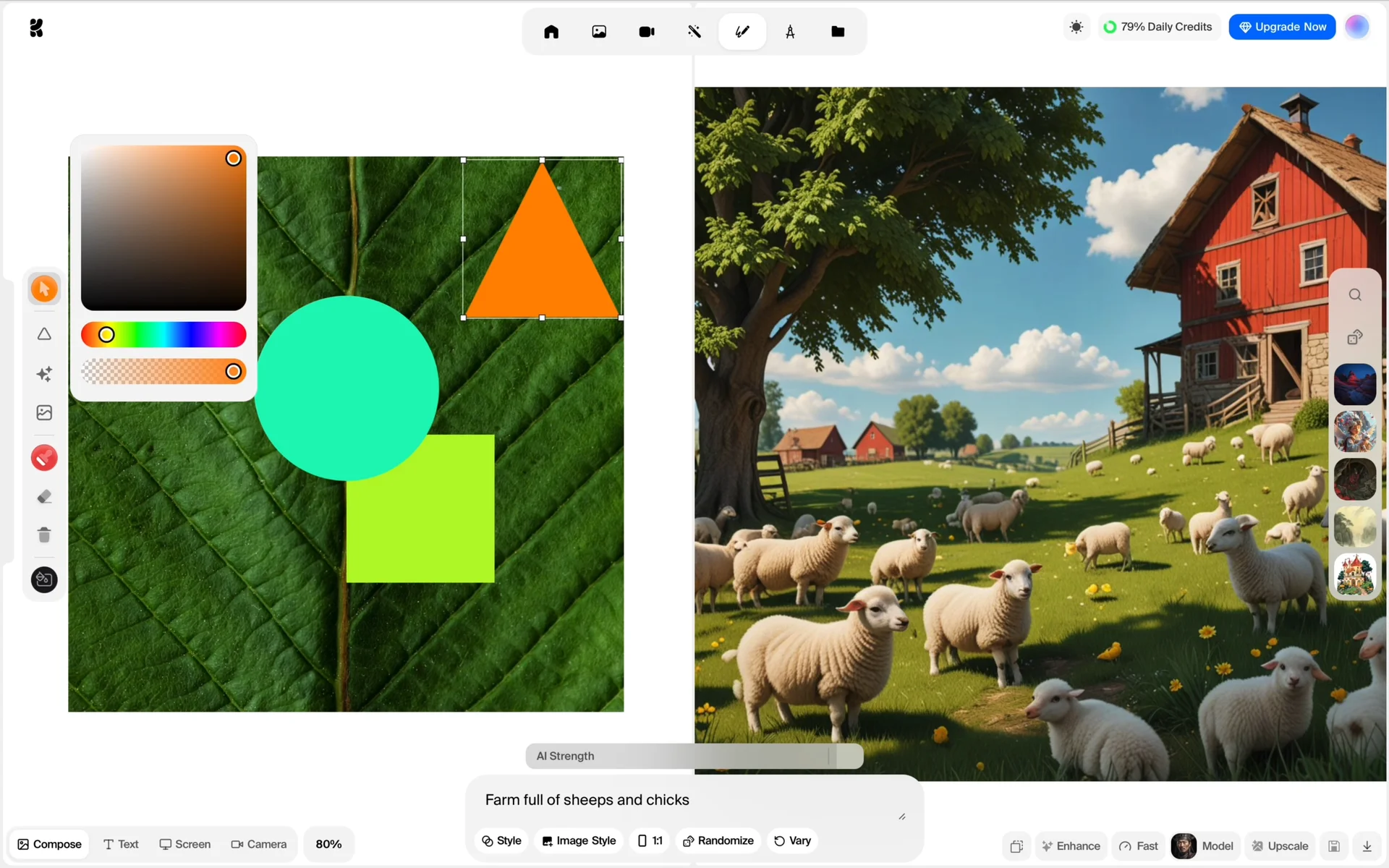Image resolution: width=1389 pixels, height=868 pixels.
Task: Switch to the Camera tab
Action: point(259,844)
